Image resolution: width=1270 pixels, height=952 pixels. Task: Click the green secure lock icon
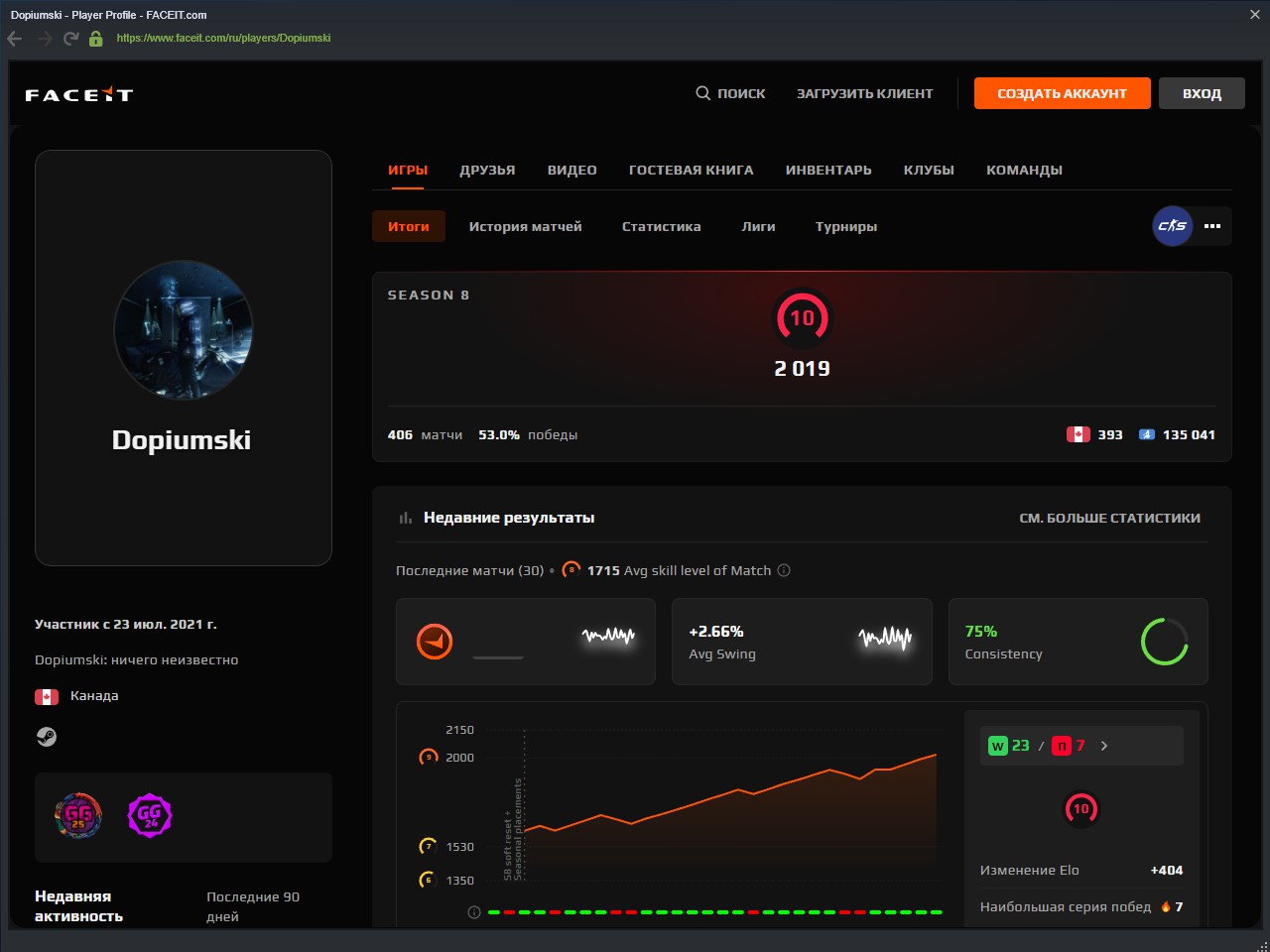95,39
